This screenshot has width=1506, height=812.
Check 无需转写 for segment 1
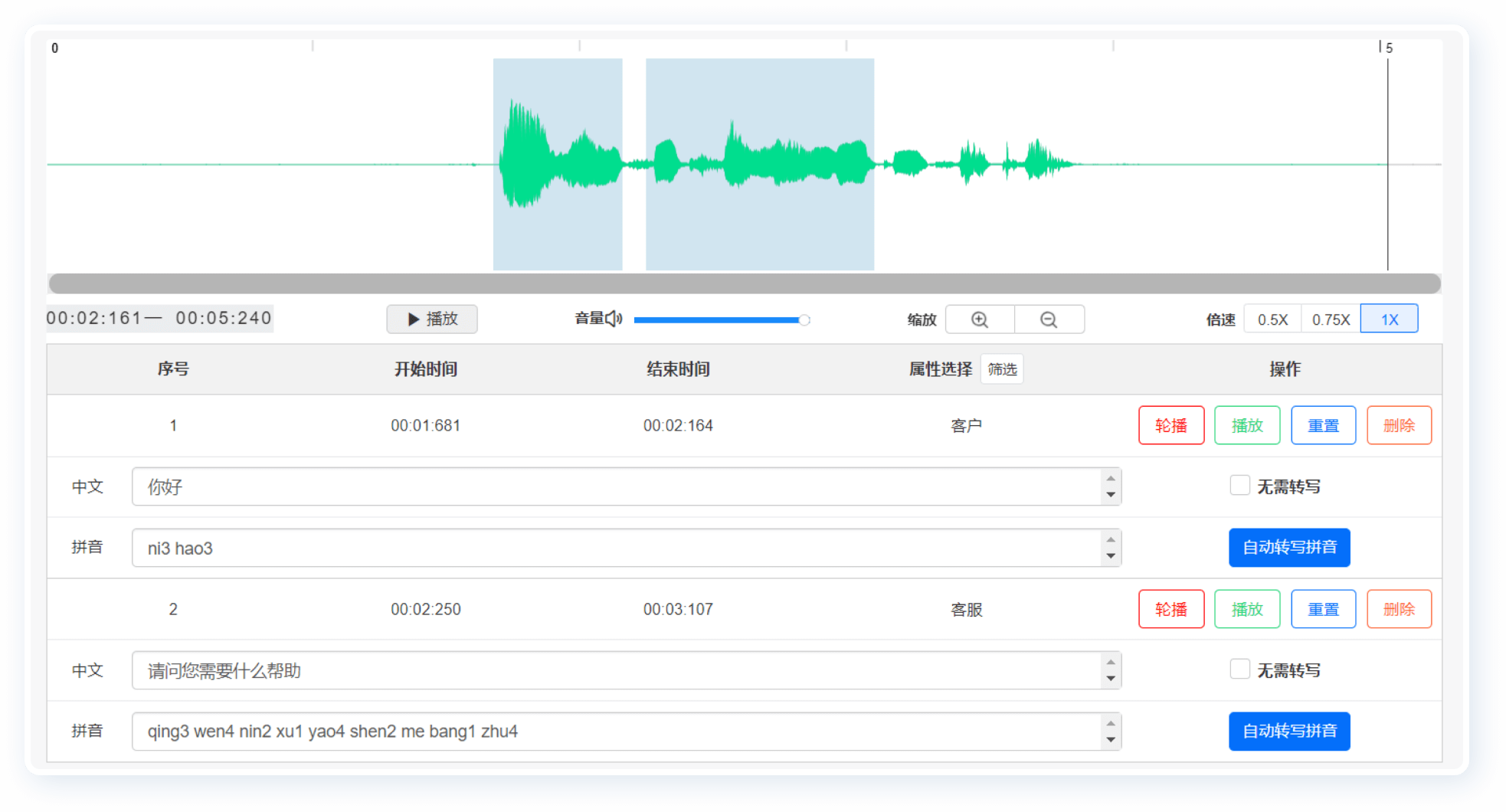[x=1239, y=486]
